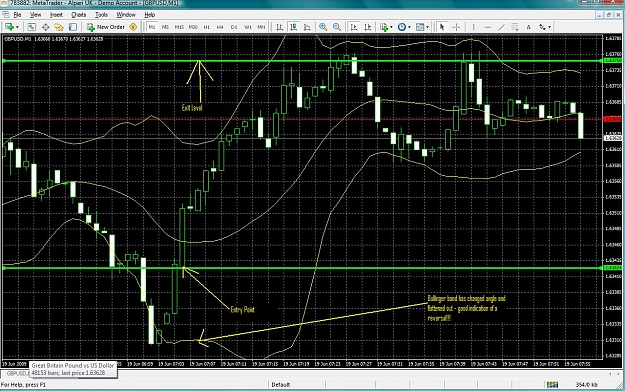Image resolution: width=625 pixels, height=391 pixels.
Task: Click the chart tabs scroll-right arrow
Action: [618, 373]
